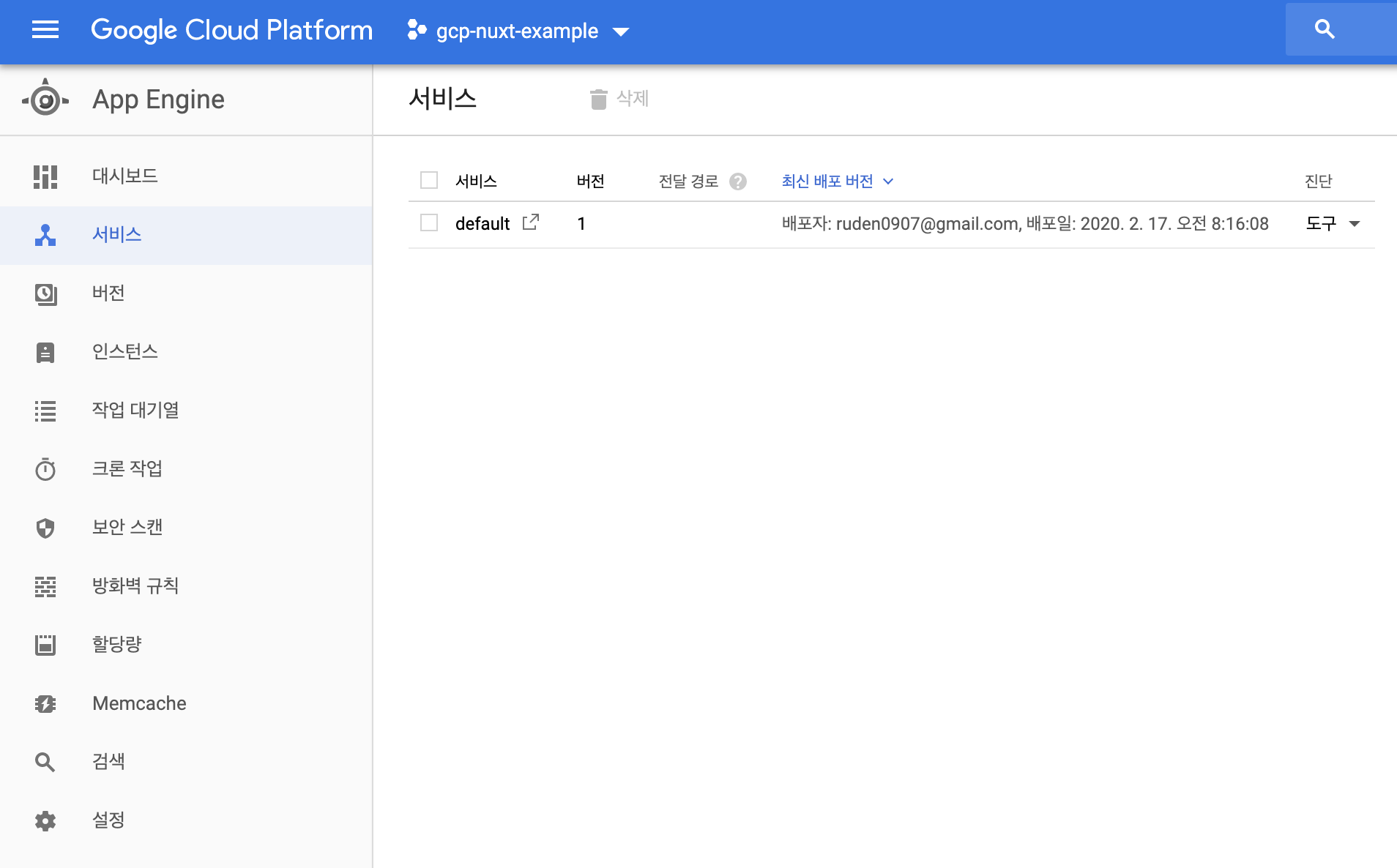This screenshot has height=868, width=1397.
Task: Open the gcp-nuxt-example project selector
Action: click(x=518, y=31)
